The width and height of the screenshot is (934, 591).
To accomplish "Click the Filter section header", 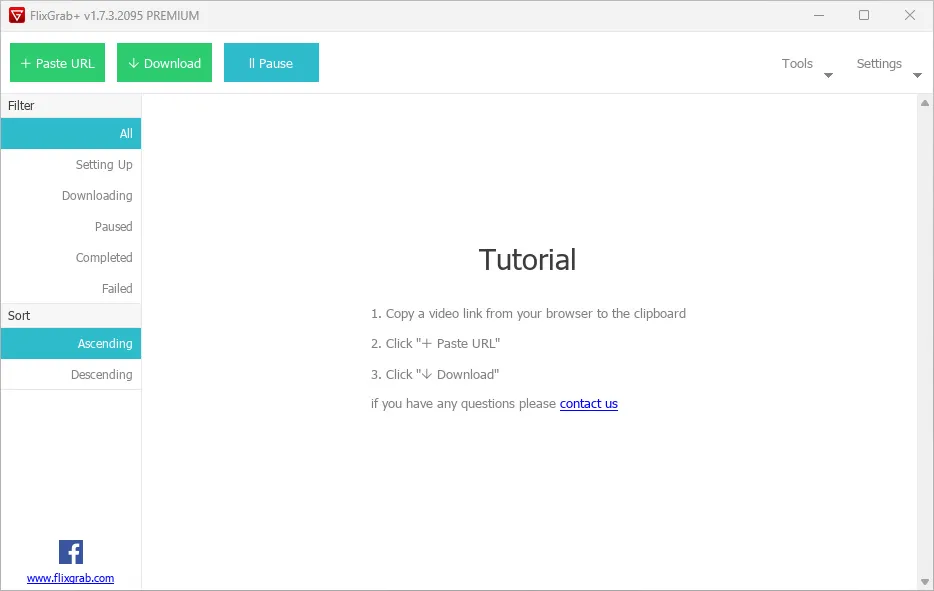I will tap(71, 105).
